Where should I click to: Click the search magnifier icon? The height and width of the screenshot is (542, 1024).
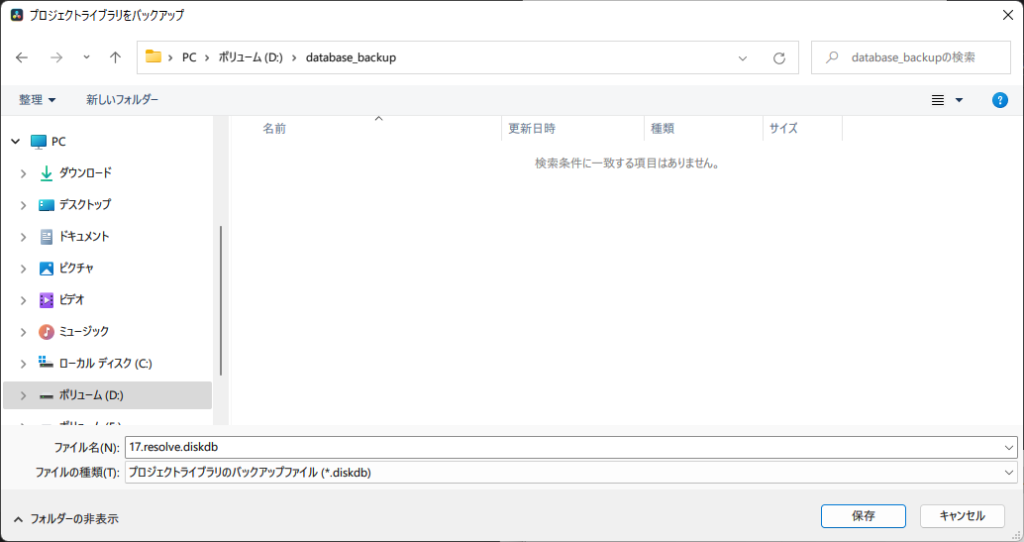click(832, 57)
